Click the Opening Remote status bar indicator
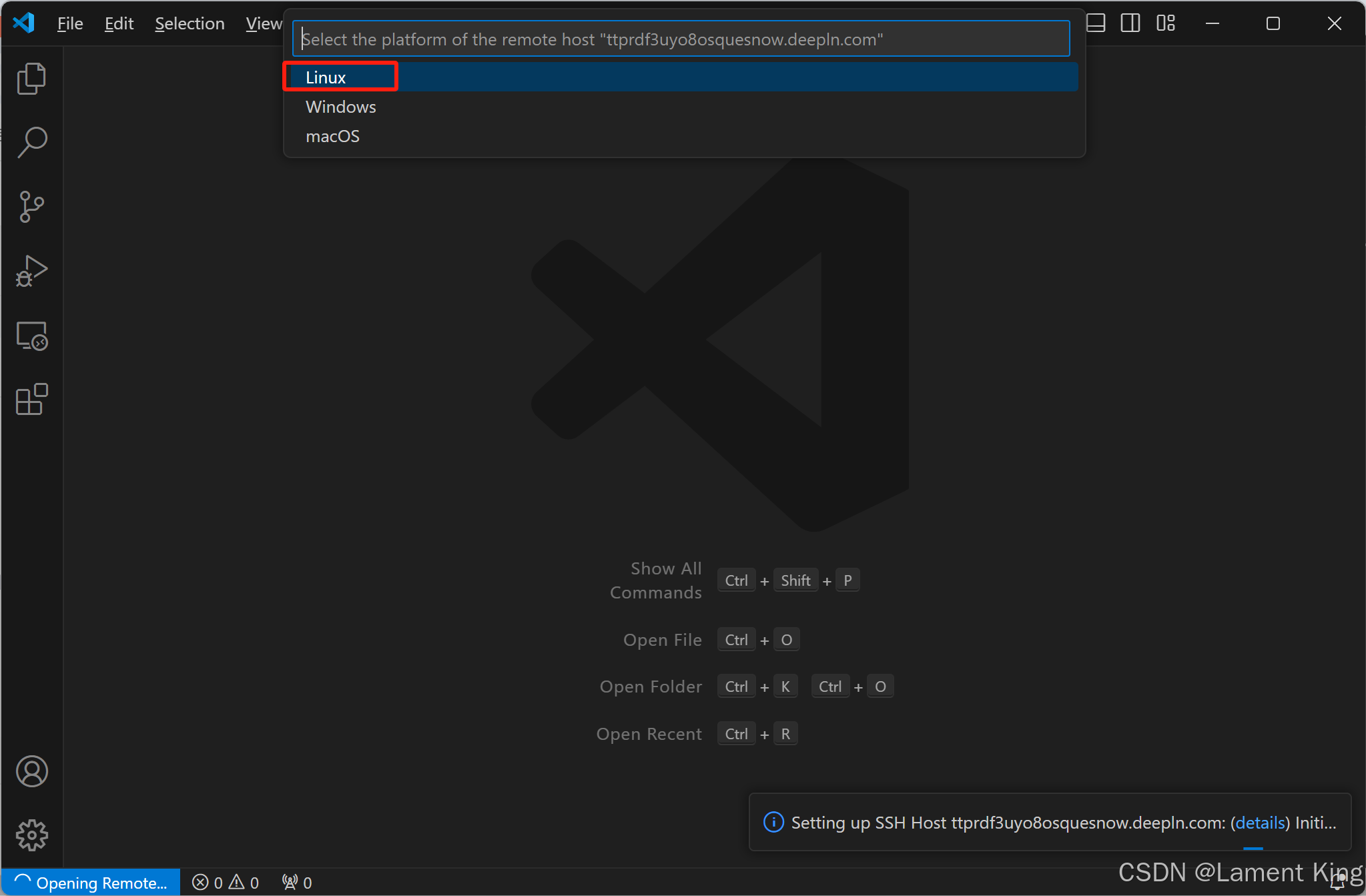Viewport: 1366px width, 896px height. click(x=91, y=883)
